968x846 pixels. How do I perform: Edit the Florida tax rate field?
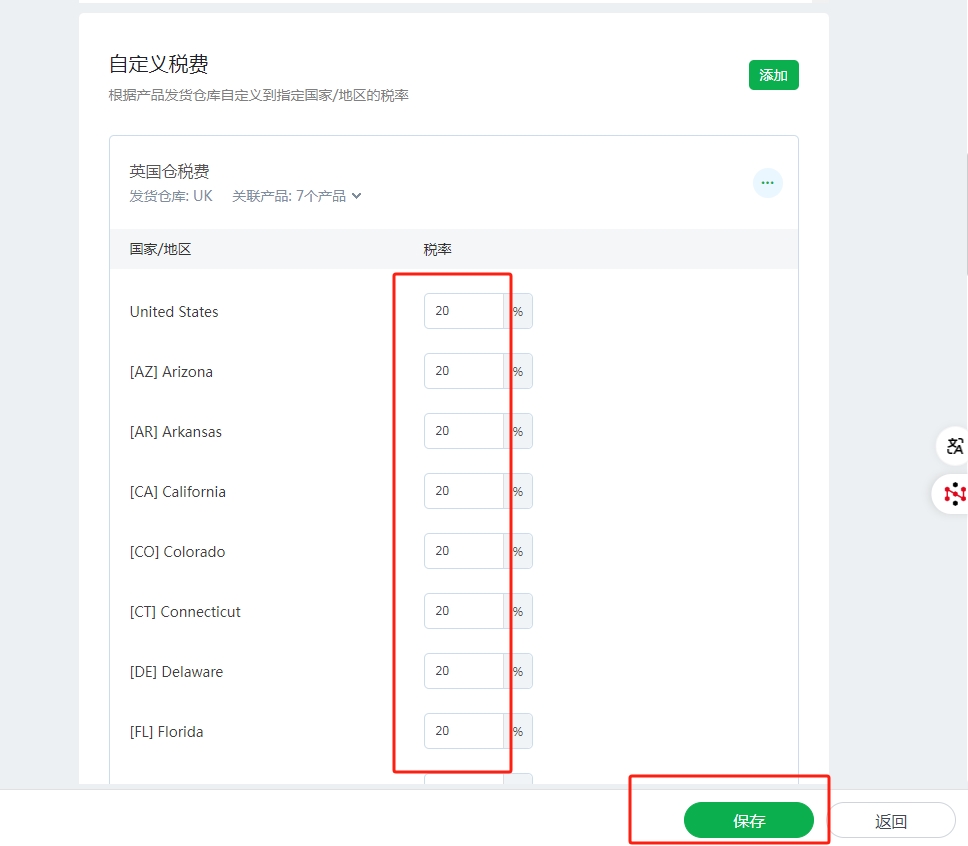[x=464, y=731]
